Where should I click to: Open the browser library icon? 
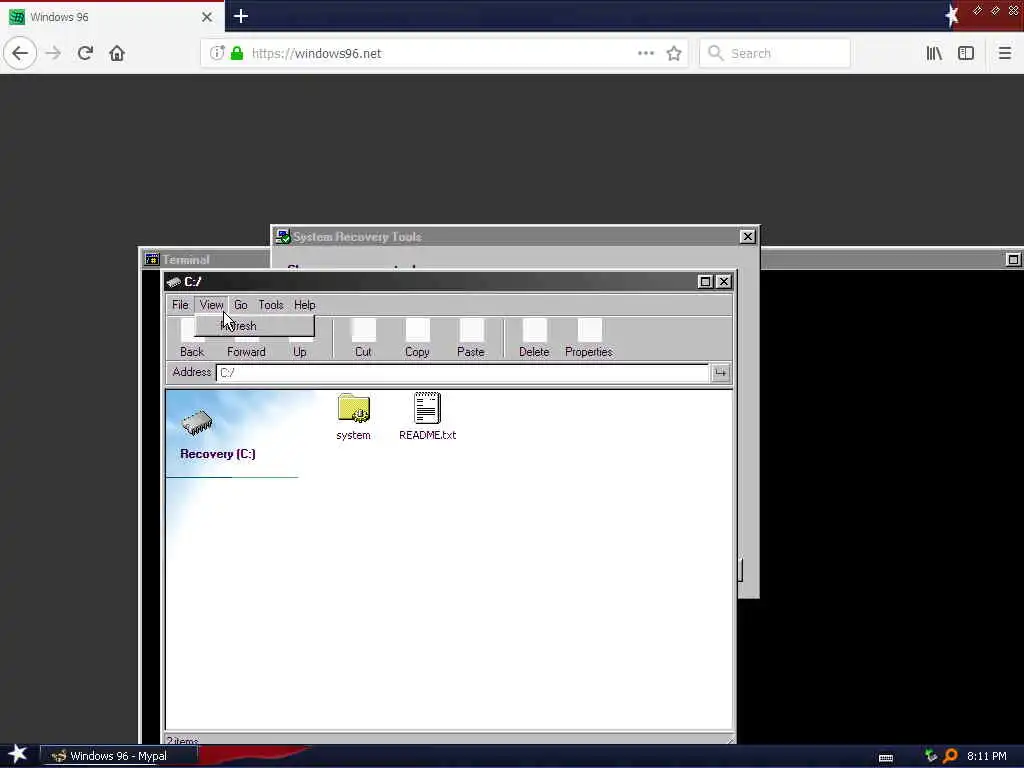[x=935, y=53]
